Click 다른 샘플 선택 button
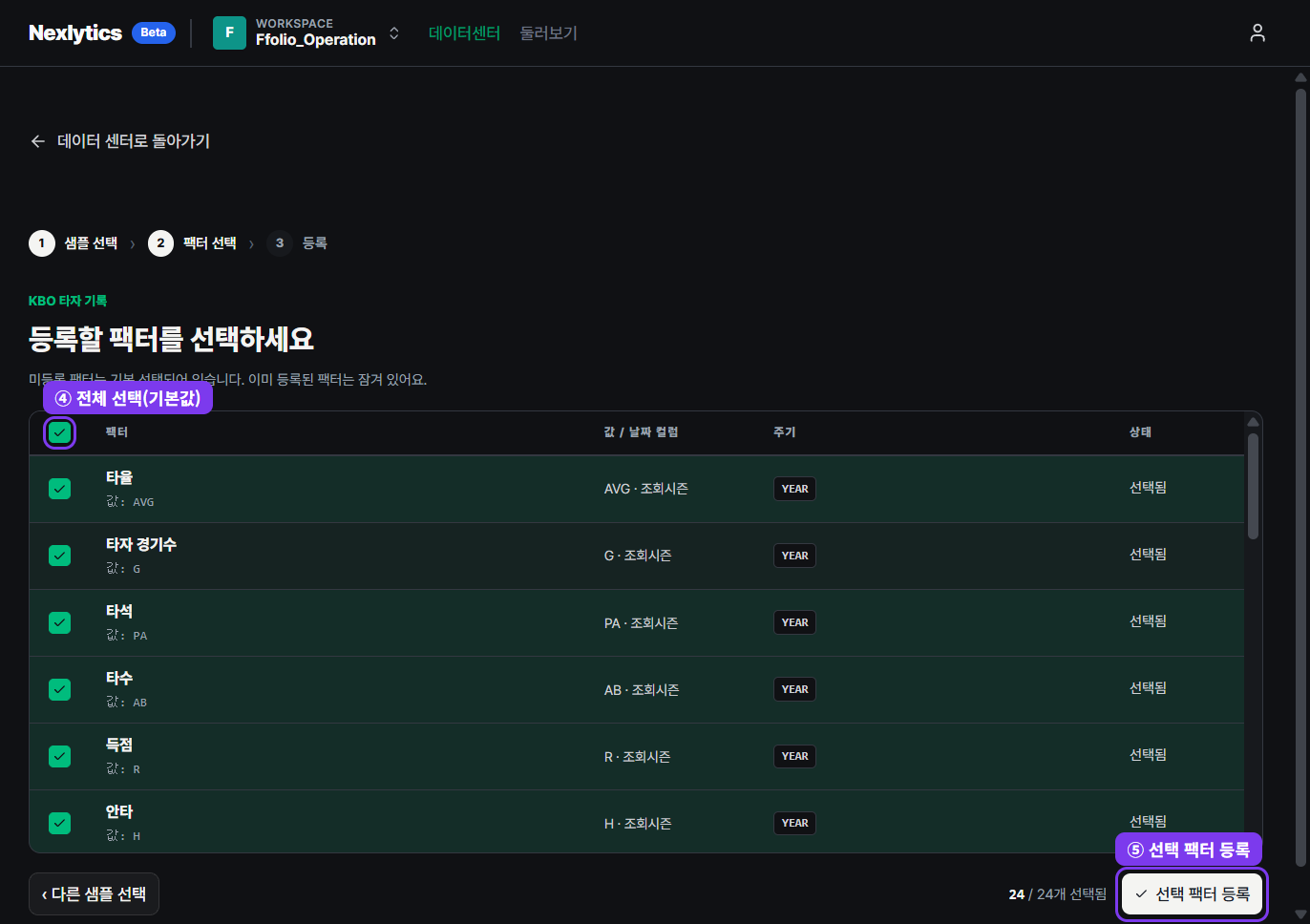Image resolution: width=1310 pixels, height=924 pixels. (94, 894)
